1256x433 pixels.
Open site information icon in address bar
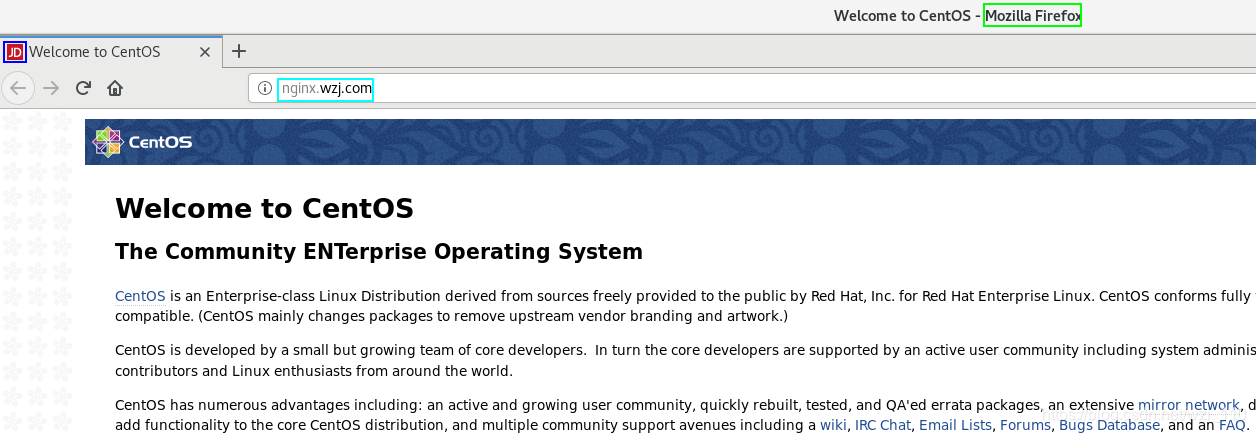[265, 88]
